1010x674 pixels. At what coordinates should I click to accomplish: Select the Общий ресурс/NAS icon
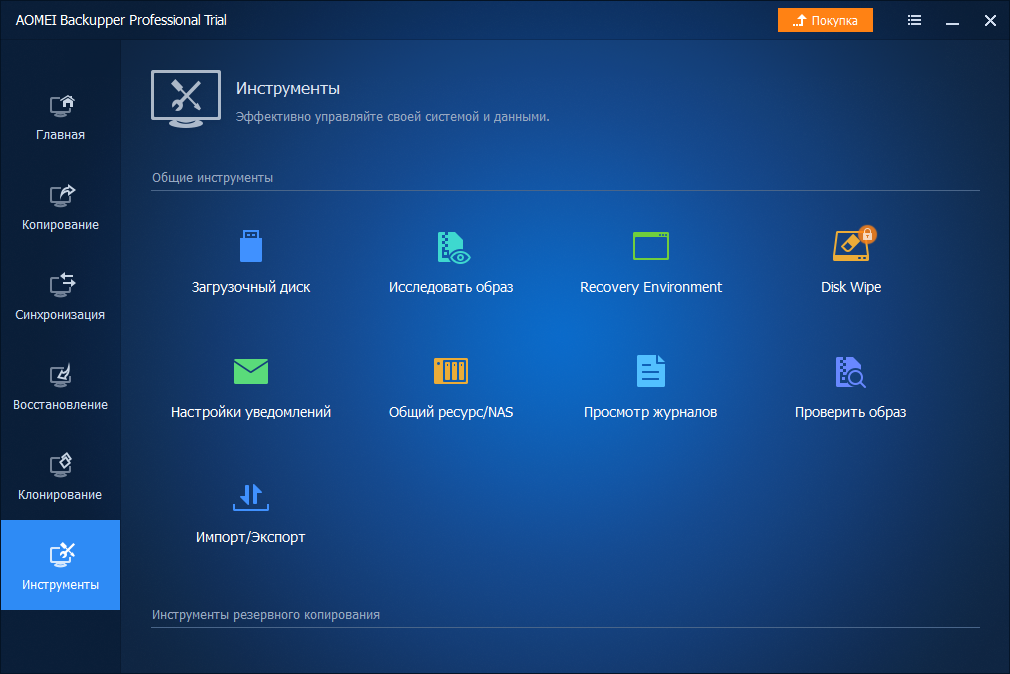click(451, 371)
